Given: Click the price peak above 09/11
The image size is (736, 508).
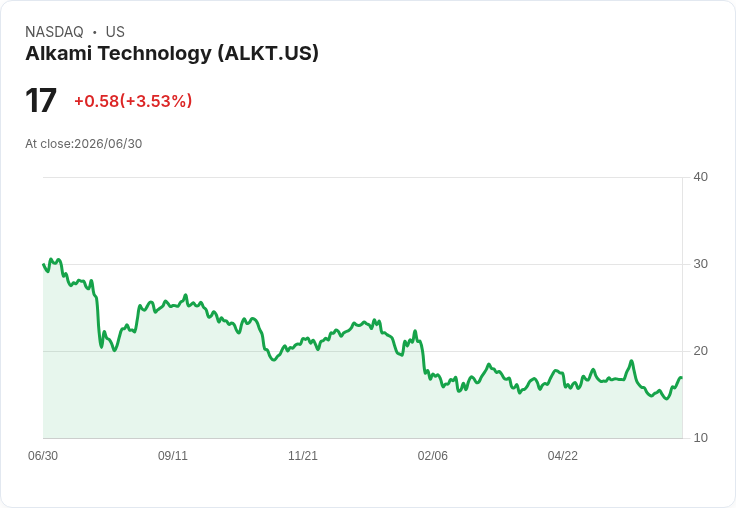Looking at the screenshot, I should 185,295.
